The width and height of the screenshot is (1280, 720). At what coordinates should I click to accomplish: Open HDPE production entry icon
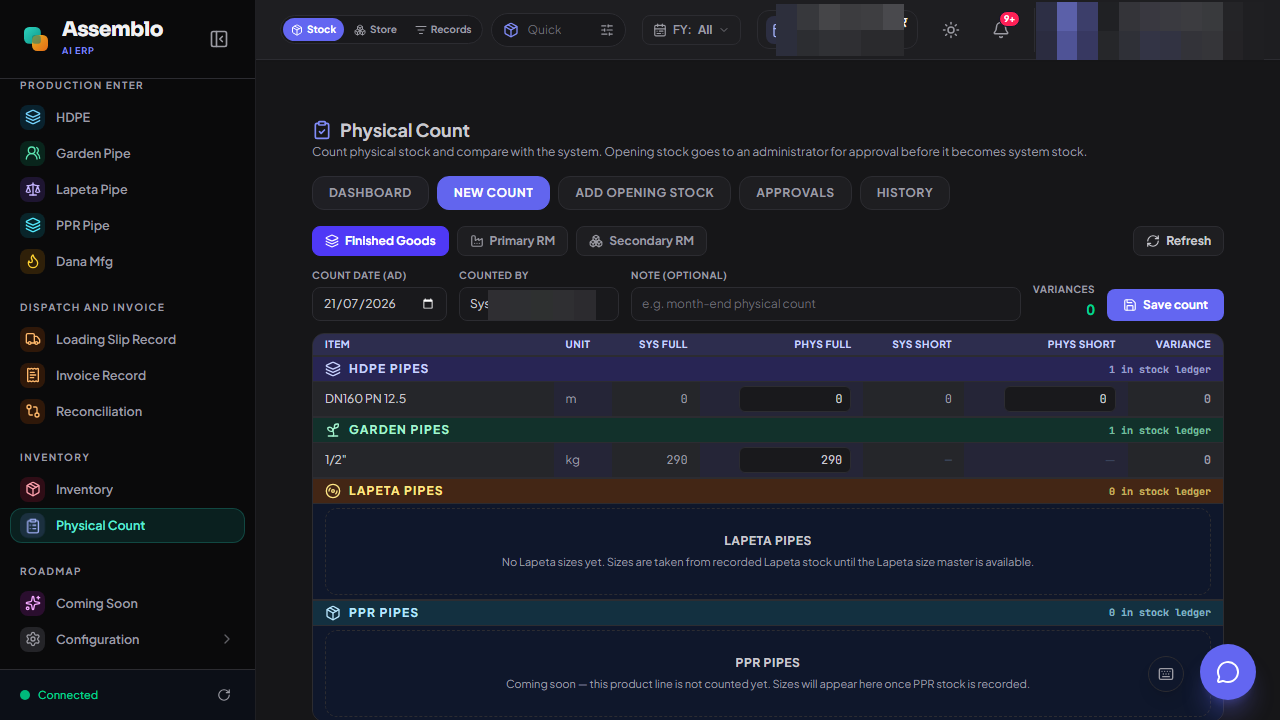(x=33, y=117)
